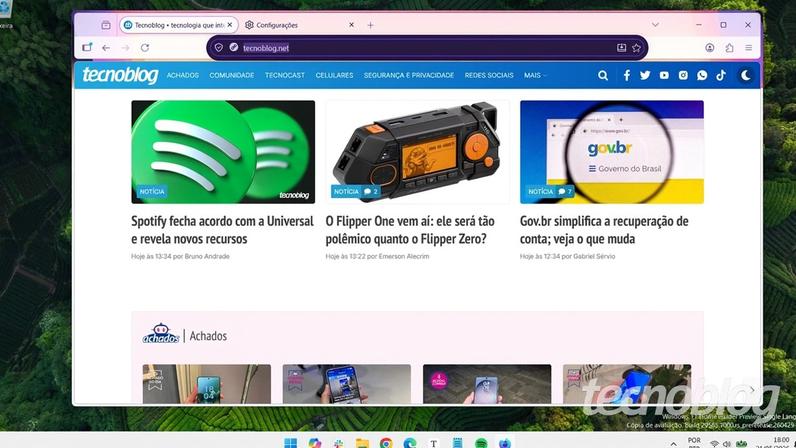The image size is (796, 448).
Task: Toggle dark mode with moon icon
Action: pos(746,75)
